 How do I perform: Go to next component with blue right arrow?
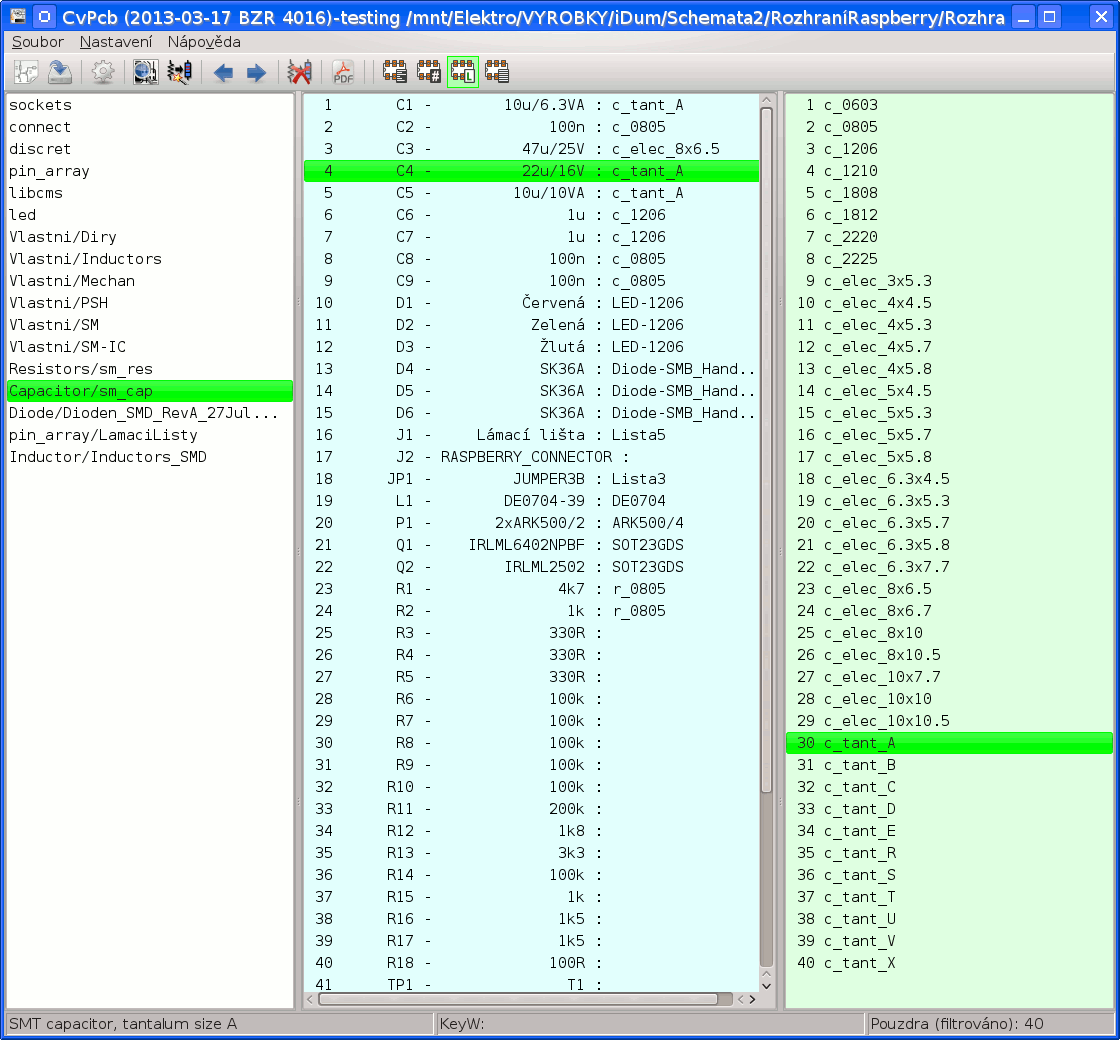pos(256,72)
